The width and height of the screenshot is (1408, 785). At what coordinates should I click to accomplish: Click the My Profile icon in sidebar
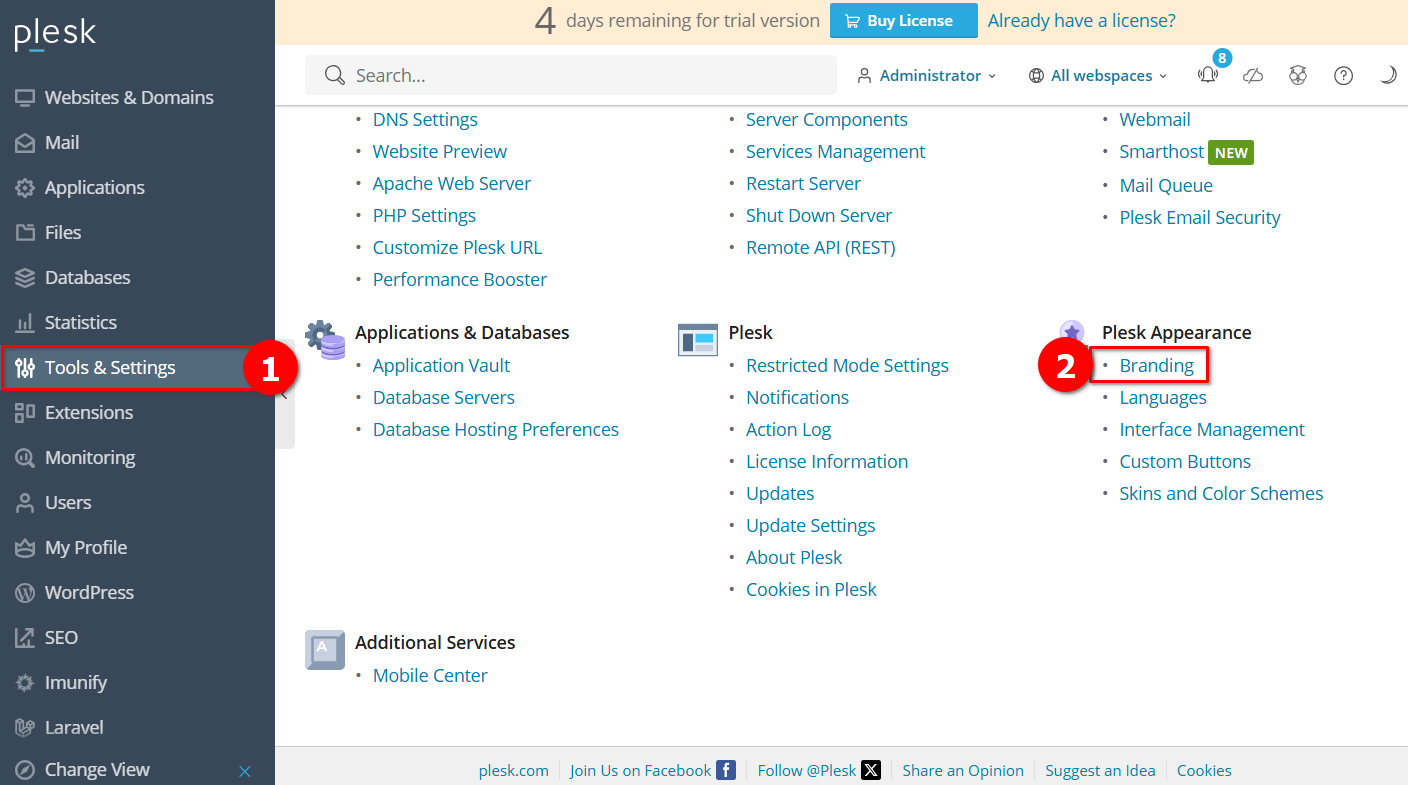click(25, 548)
